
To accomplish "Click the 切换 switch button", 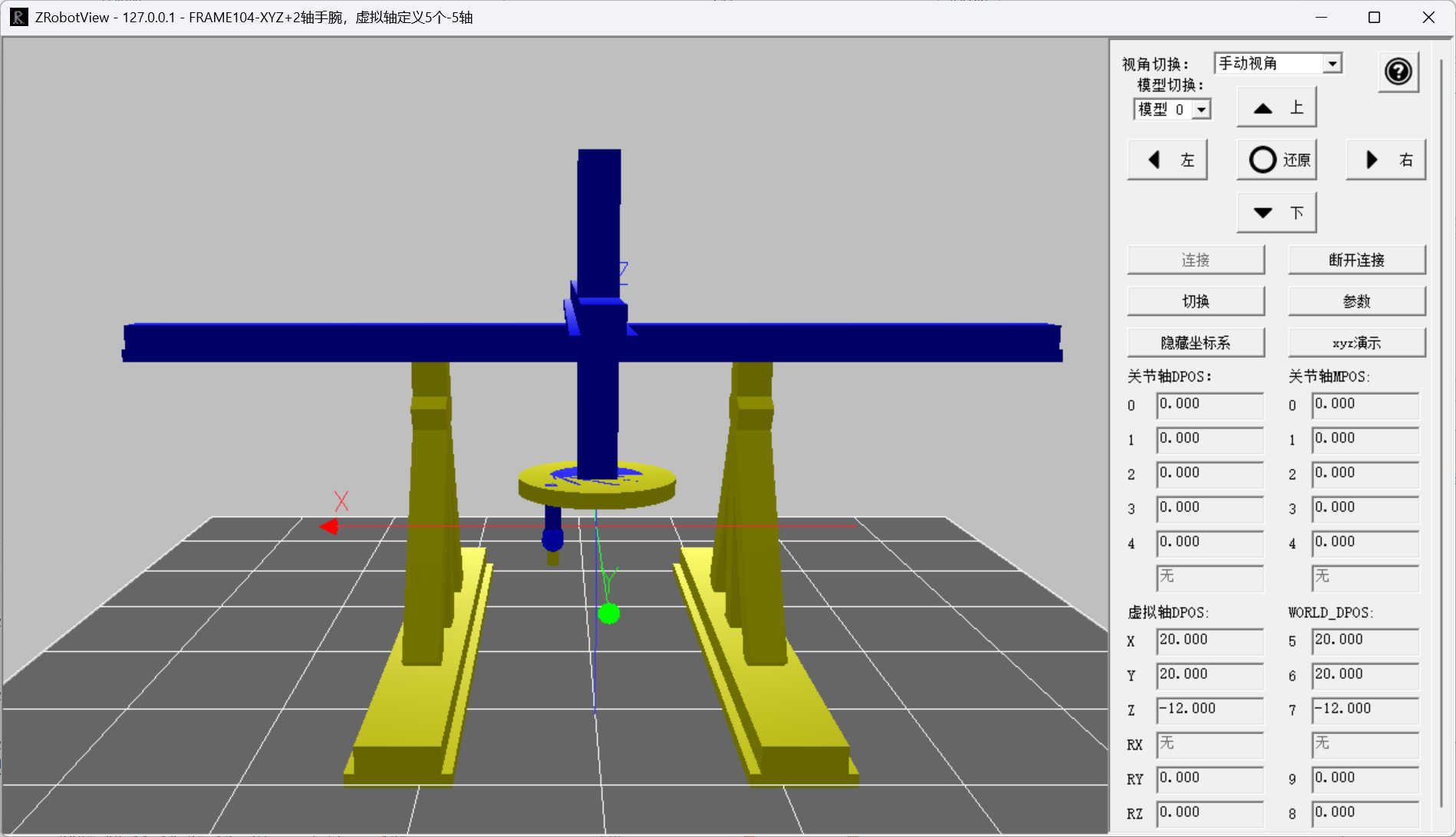I will pos(1195,301).
